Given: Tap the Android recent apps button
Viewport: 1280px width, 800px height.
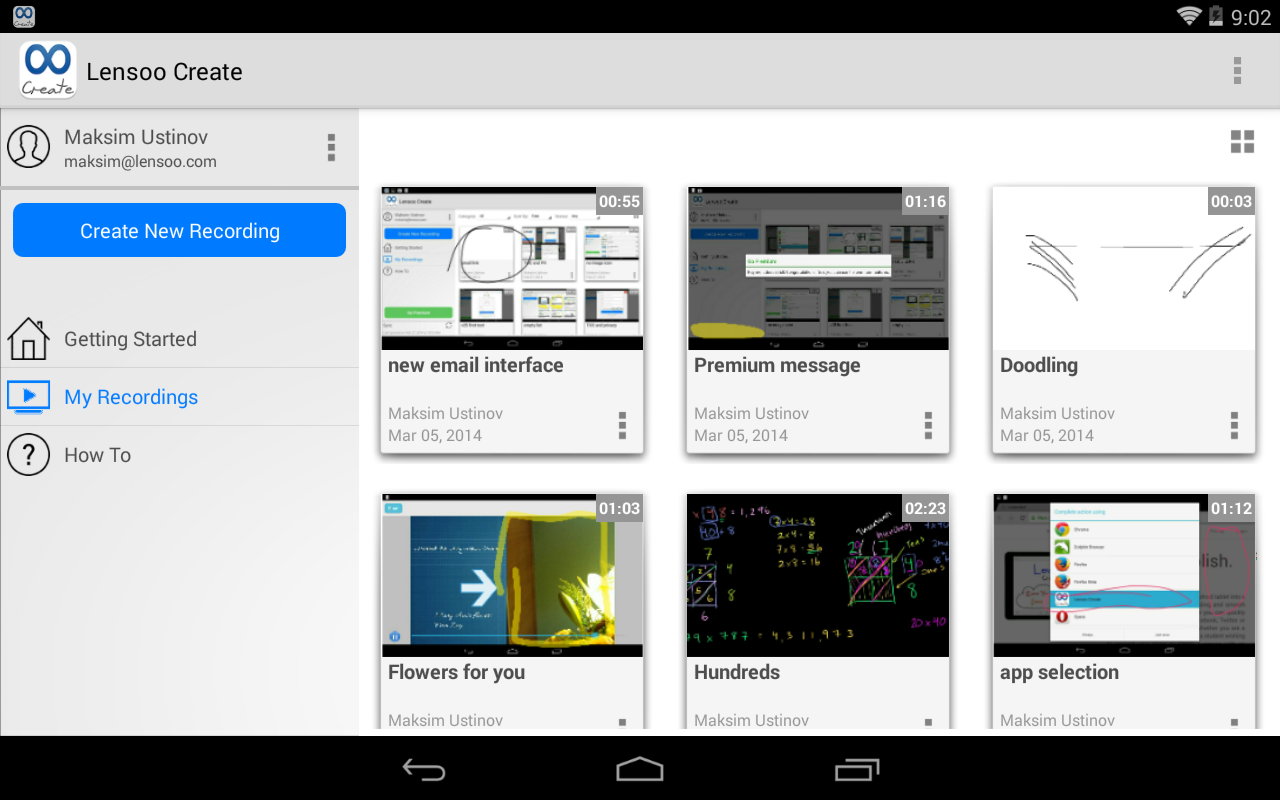Looking at the screenshot, I should click(856, 769).
